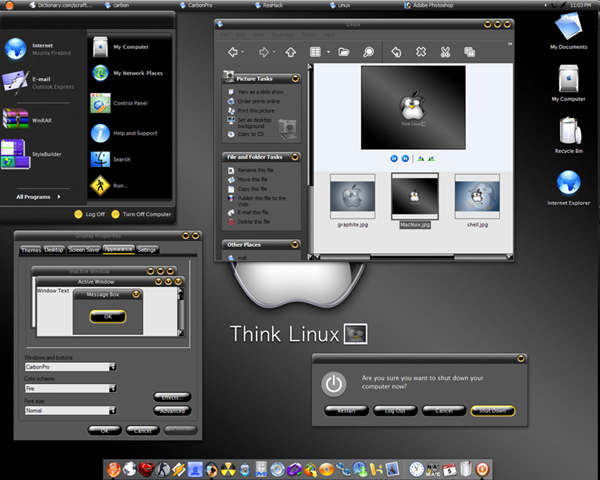Open My Network Places in the Start menu
This screenshot has height=480, width=600.
click(x=127, y=73)
